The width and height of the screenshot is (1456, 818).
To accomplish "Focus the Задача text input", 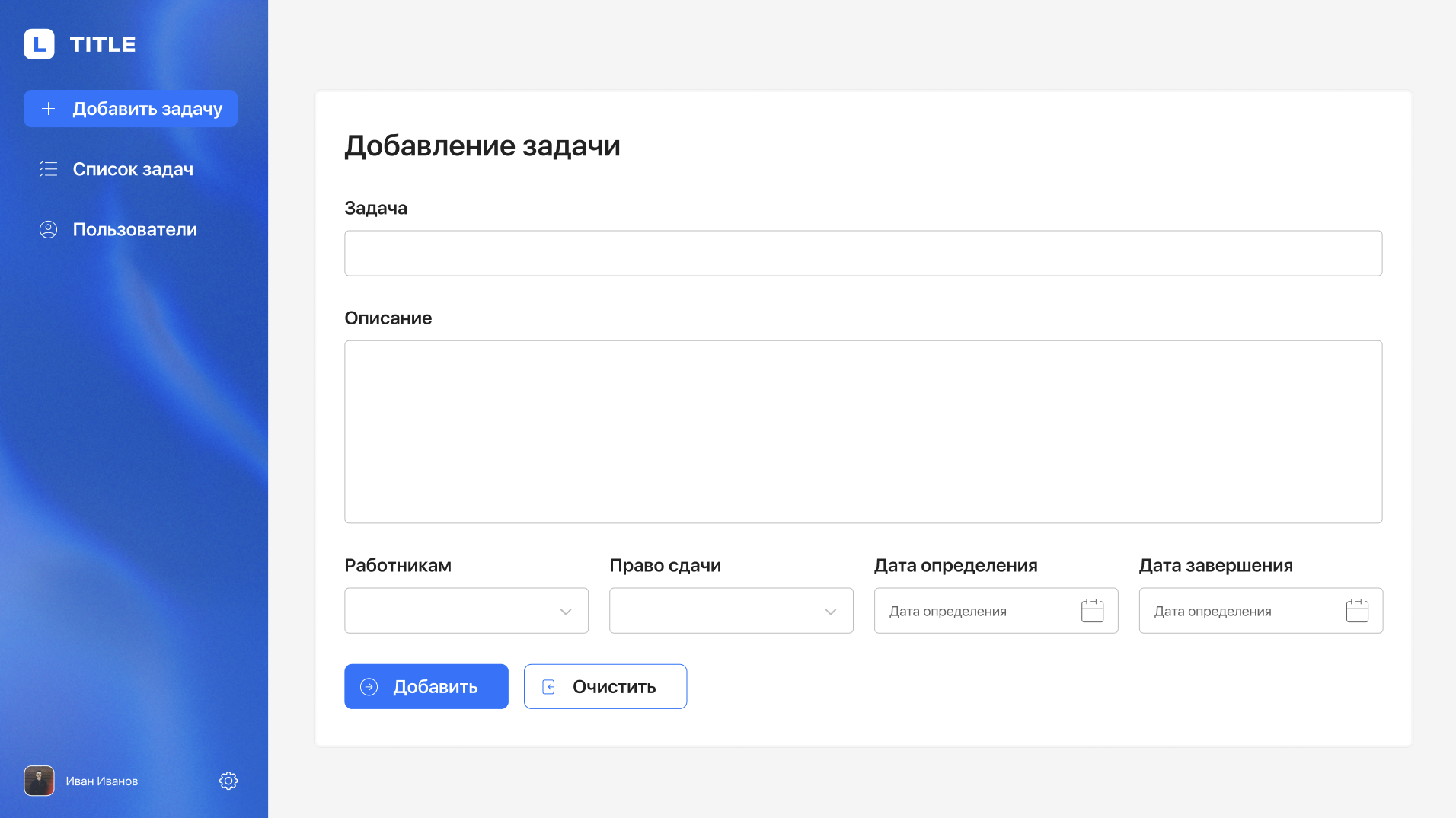I will [863, 254].
